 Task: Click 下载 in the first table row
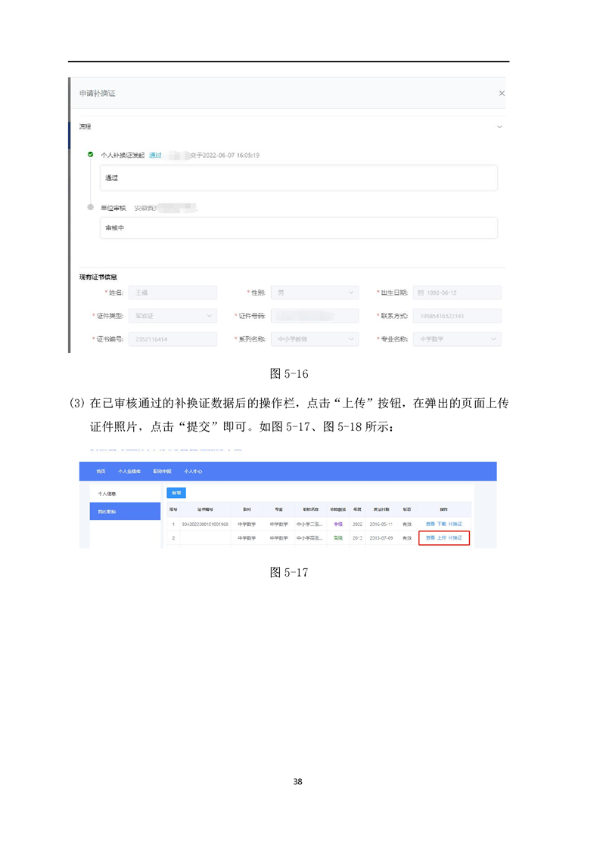(x=441, y=523)
